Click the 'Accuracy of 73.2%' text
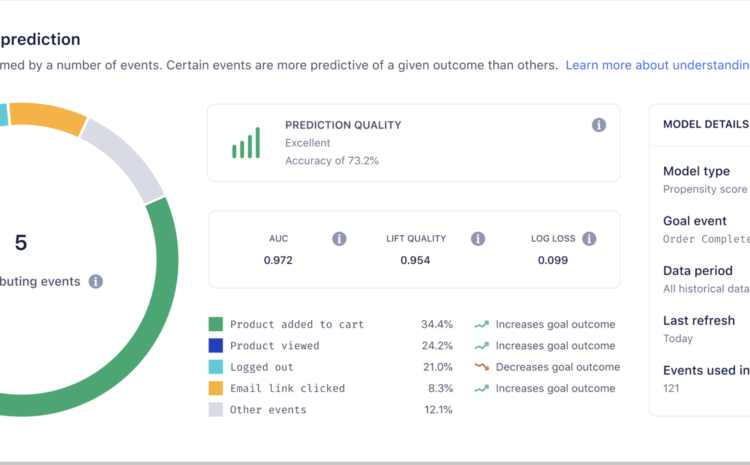Screen dimensions: 750x465 [332, 161]
